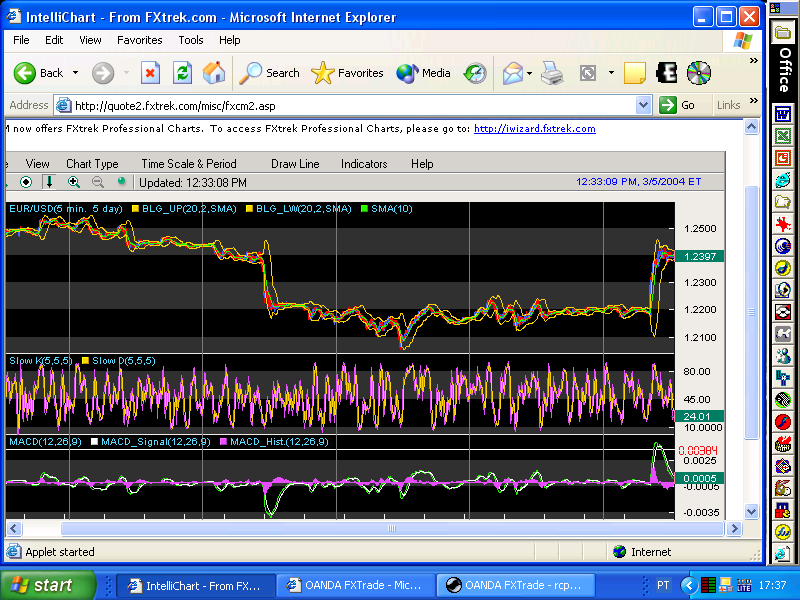Open the Chart Type menu

click(92, 164)
